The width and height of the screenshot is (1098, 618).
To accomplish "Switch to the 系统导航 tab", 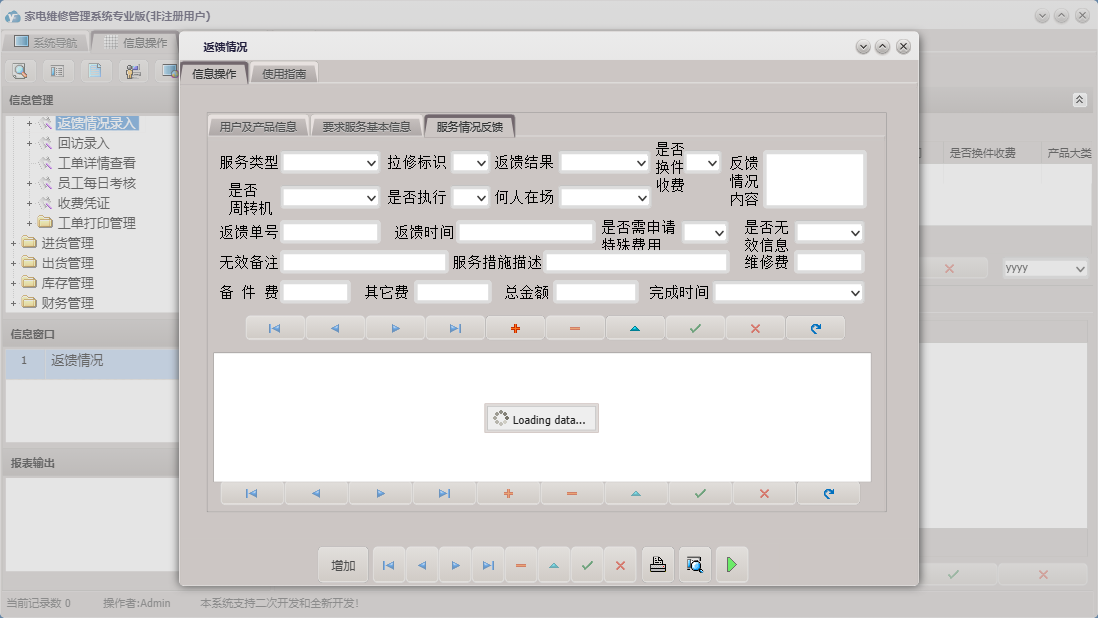I will 56,42.
